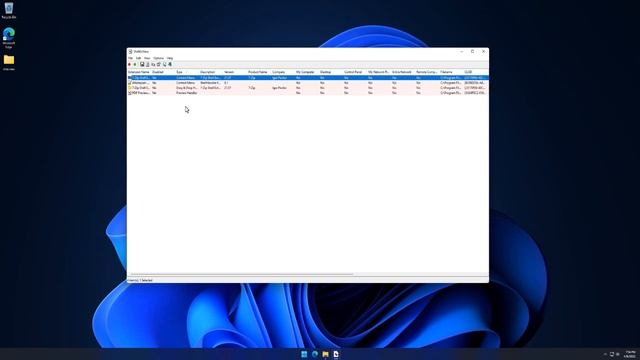Select the PDF Preview Handler row
The width and height of the screenshot is (640, 360).
coord(308,93)
